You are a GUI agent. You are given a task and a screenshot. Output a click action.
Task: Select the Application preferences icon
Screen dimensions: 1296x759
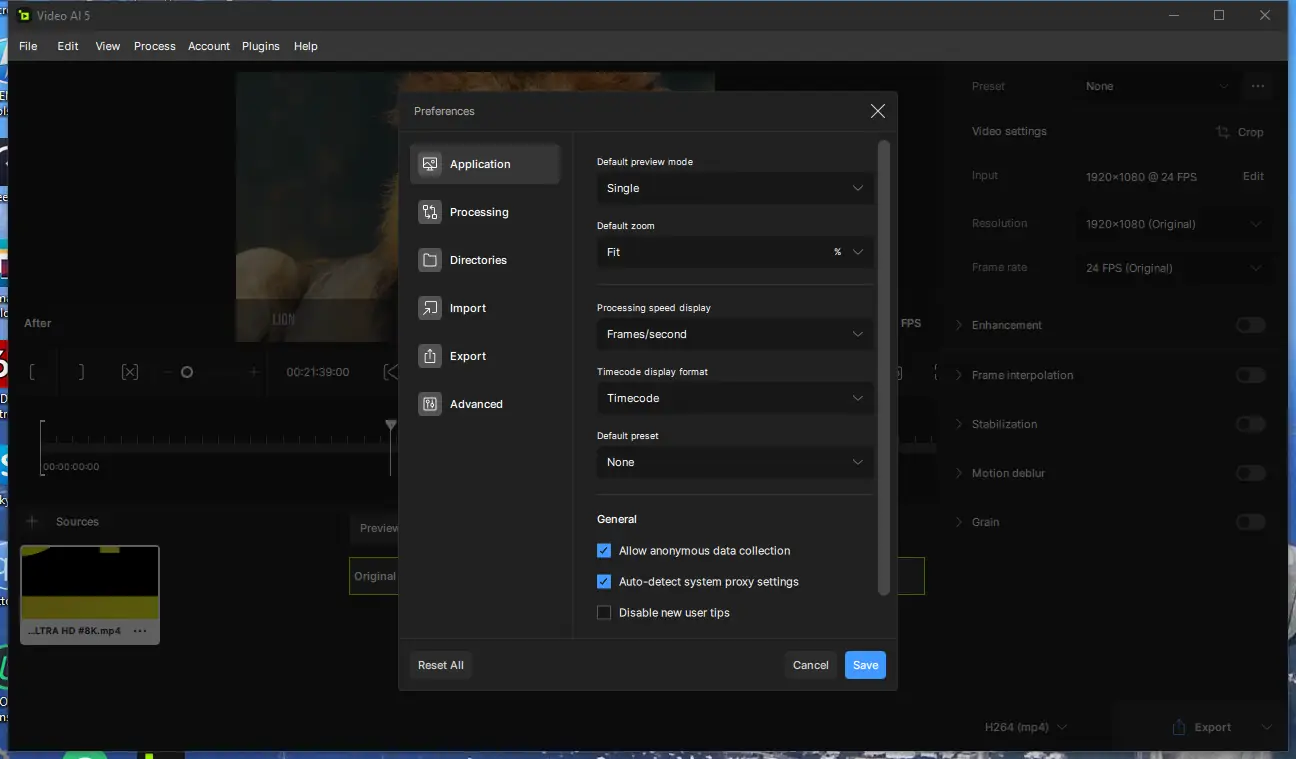tap(430, 164)
